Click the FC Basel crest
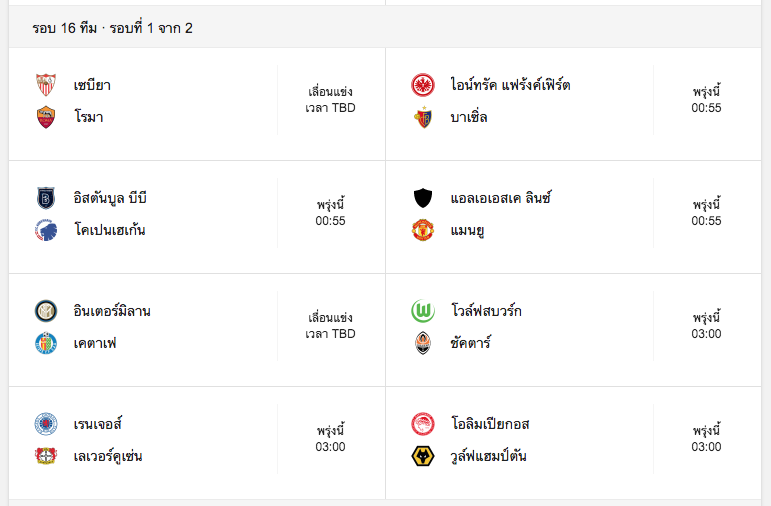 [x=423, y=117]
